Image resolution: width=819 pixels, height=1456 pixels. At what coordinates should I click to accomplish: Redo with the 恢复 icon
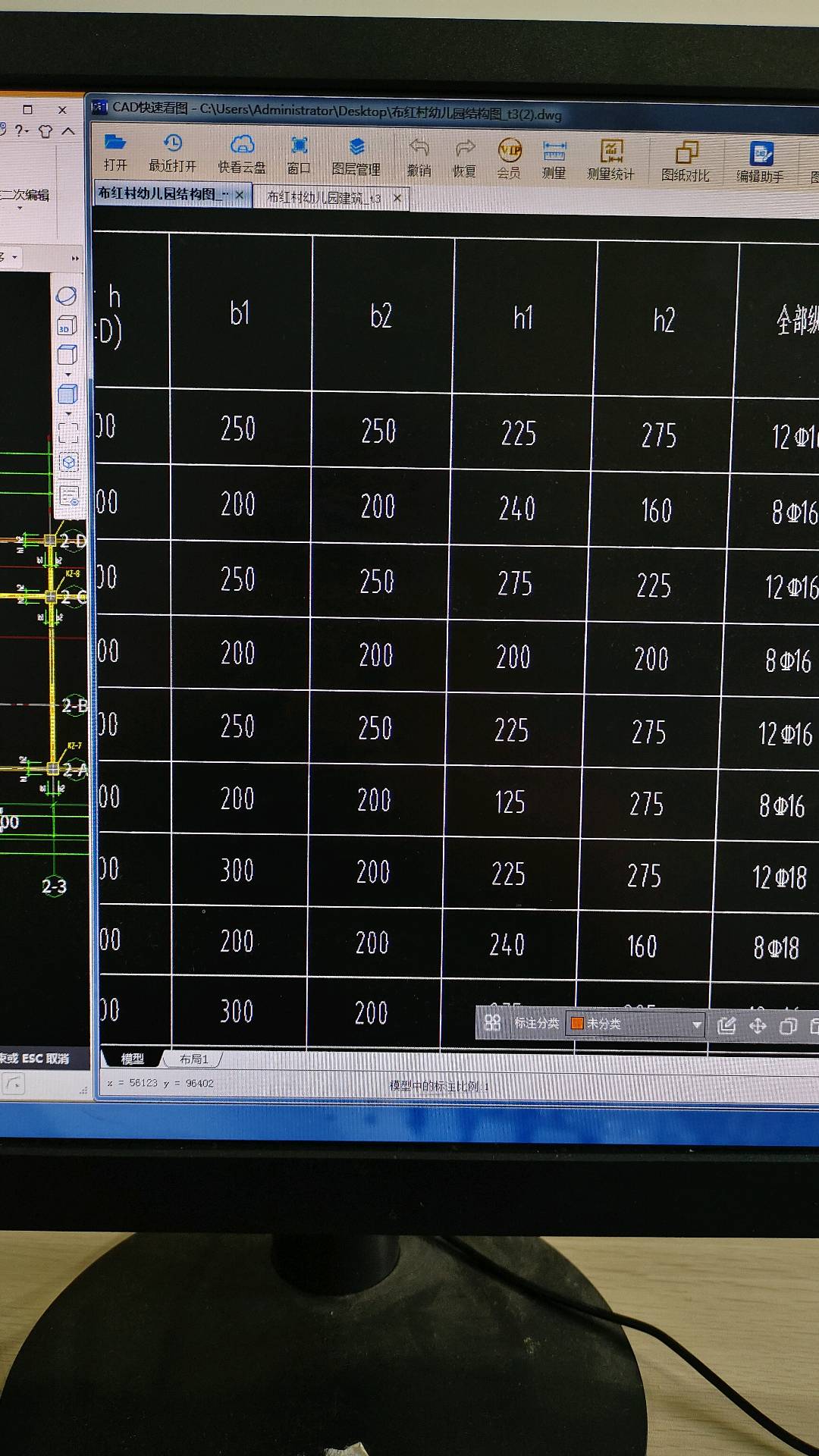pyautogui.click(x=464, y=158)
